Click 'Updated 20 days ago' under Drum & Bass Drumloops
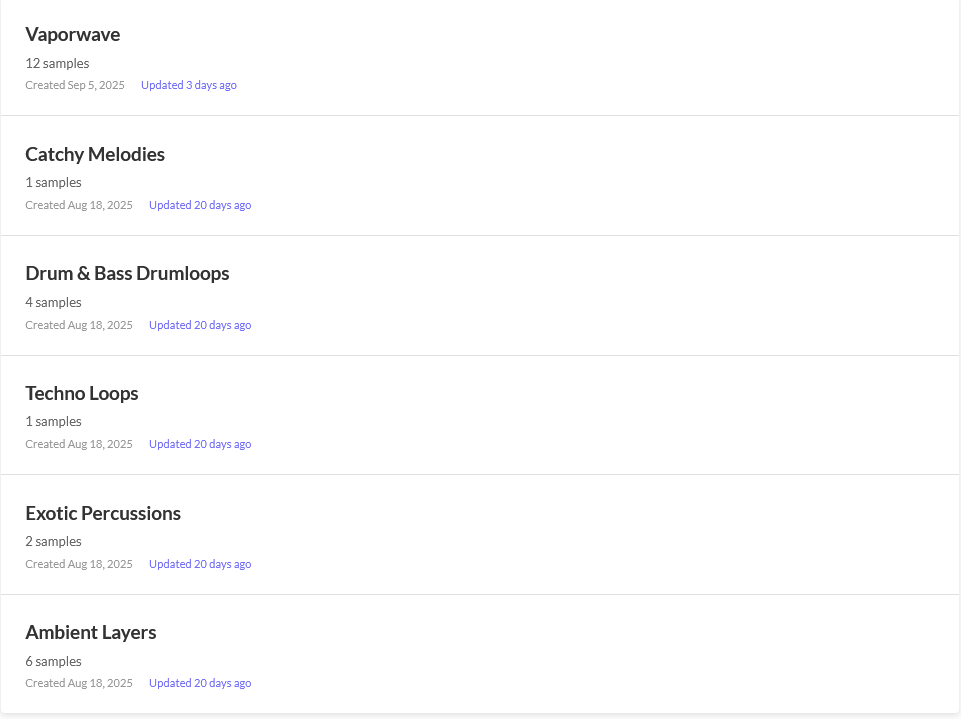Viewport: 961px width, 719px height. tap(200, 325)
